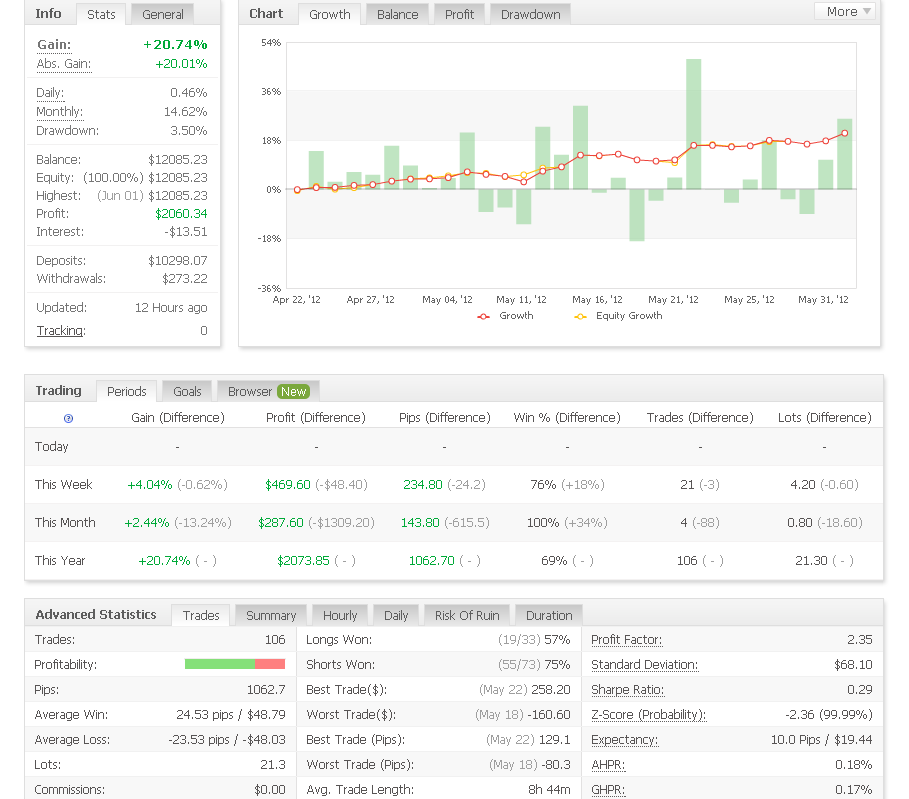Click the Z-Score (Probability) link
Screen dimensions: 909x799
[x=648, y=715]
